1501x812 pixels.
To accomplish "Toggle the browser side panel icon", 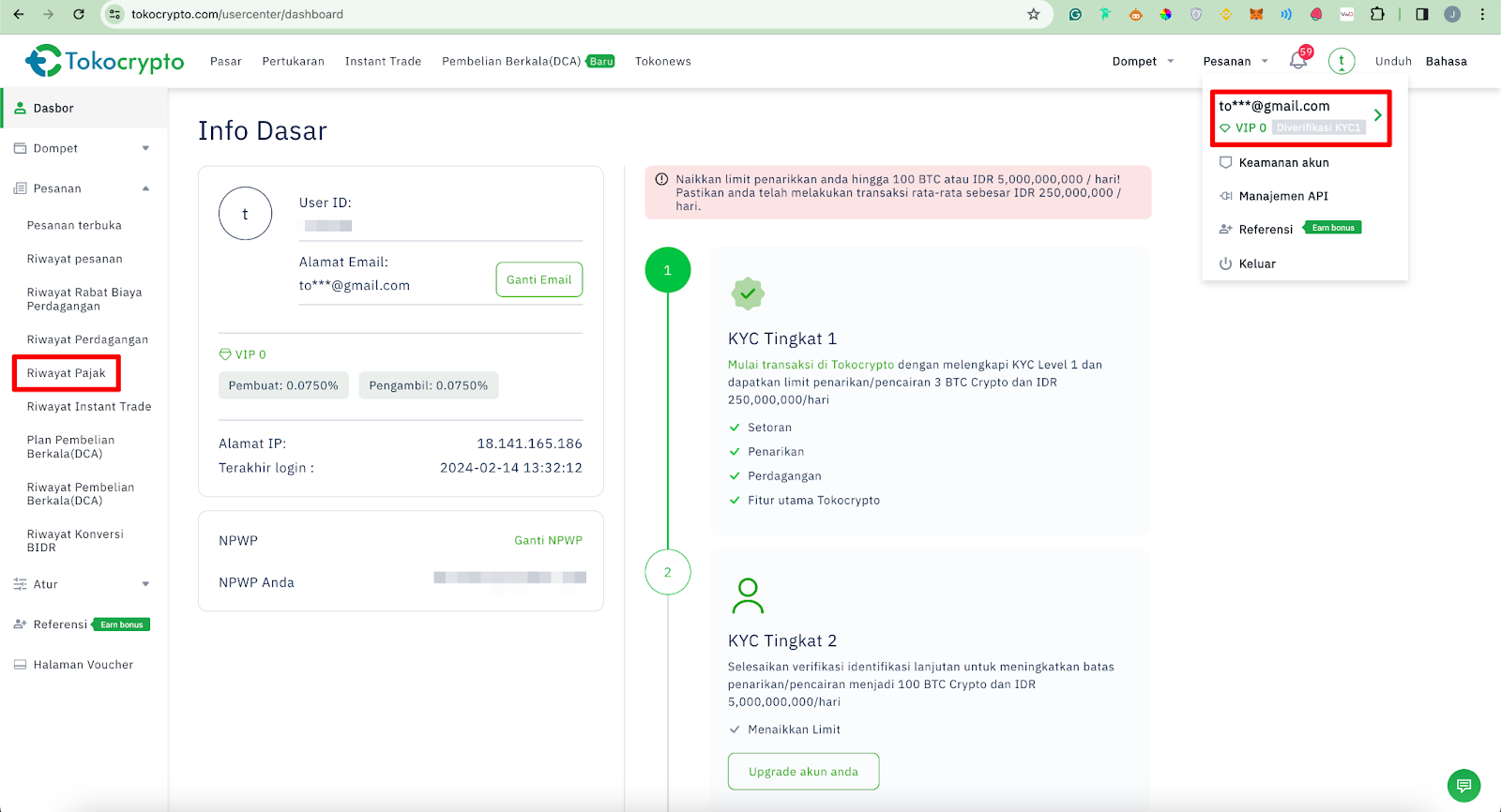I will point(1422,14).
